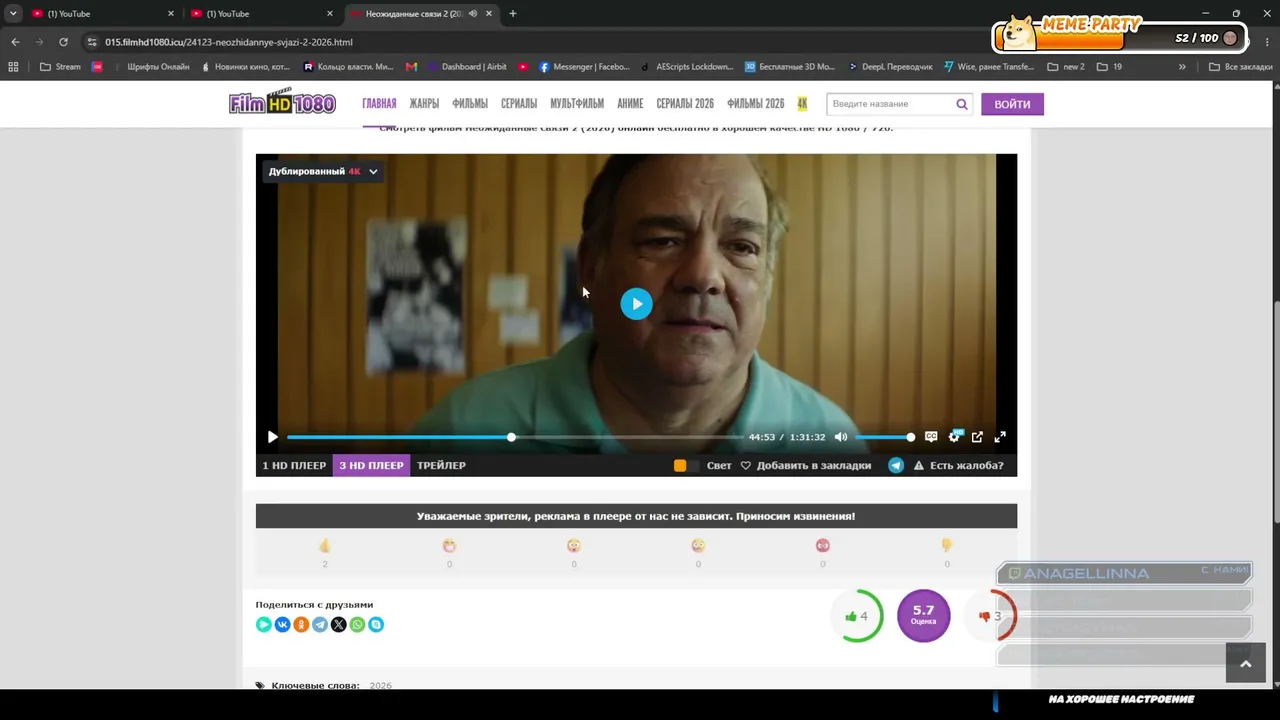Screen dimensions: 1280x720
Task: Open the browser apps grid icon
Action: [x=13, y=67]
